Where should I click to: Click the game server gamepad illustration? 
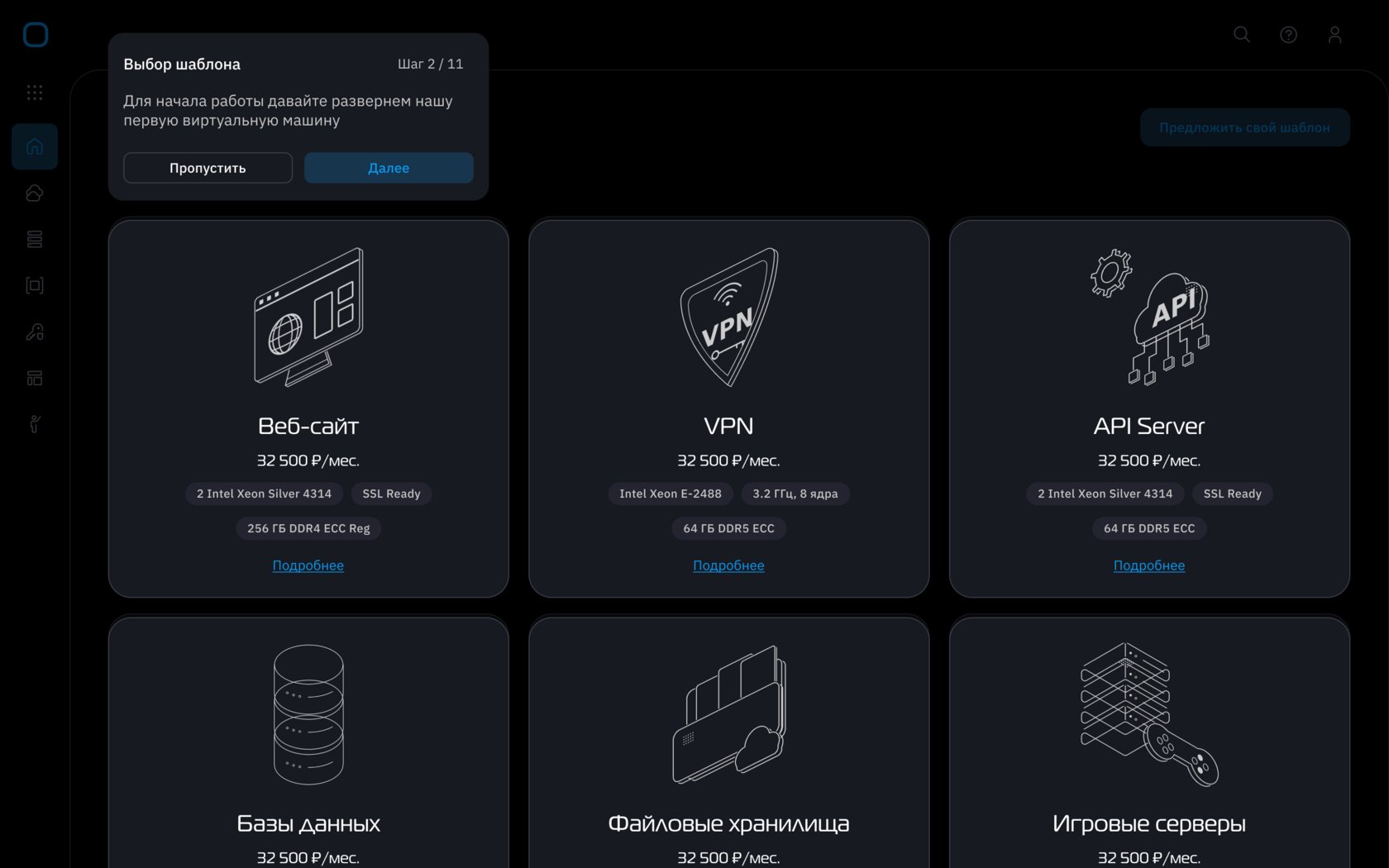pos(1149,714)
